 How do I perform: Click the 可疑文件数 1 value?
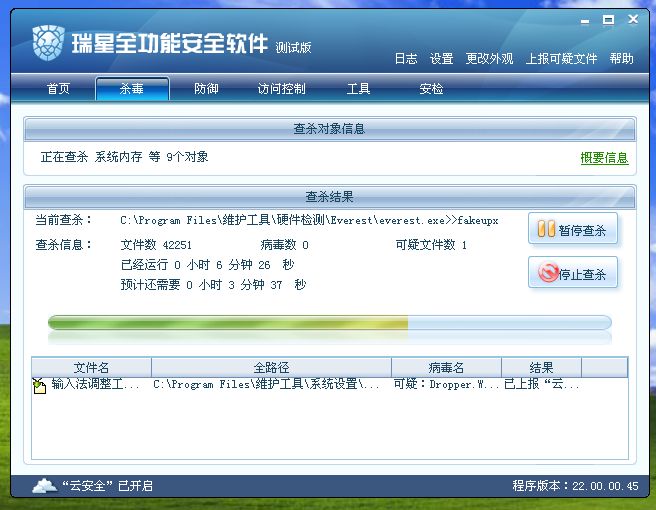(431, 245)
